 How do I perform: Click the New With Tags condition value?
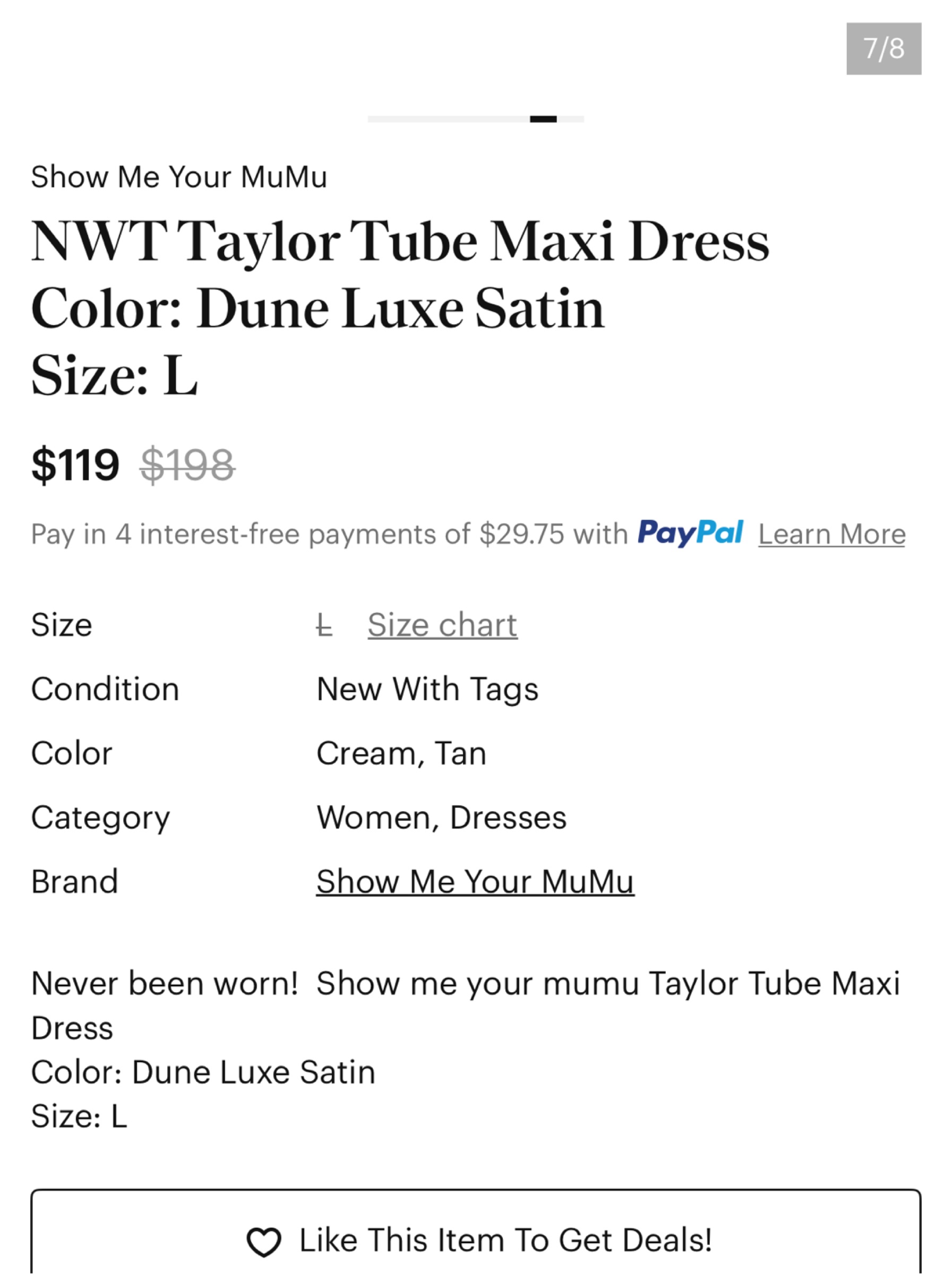427,689
